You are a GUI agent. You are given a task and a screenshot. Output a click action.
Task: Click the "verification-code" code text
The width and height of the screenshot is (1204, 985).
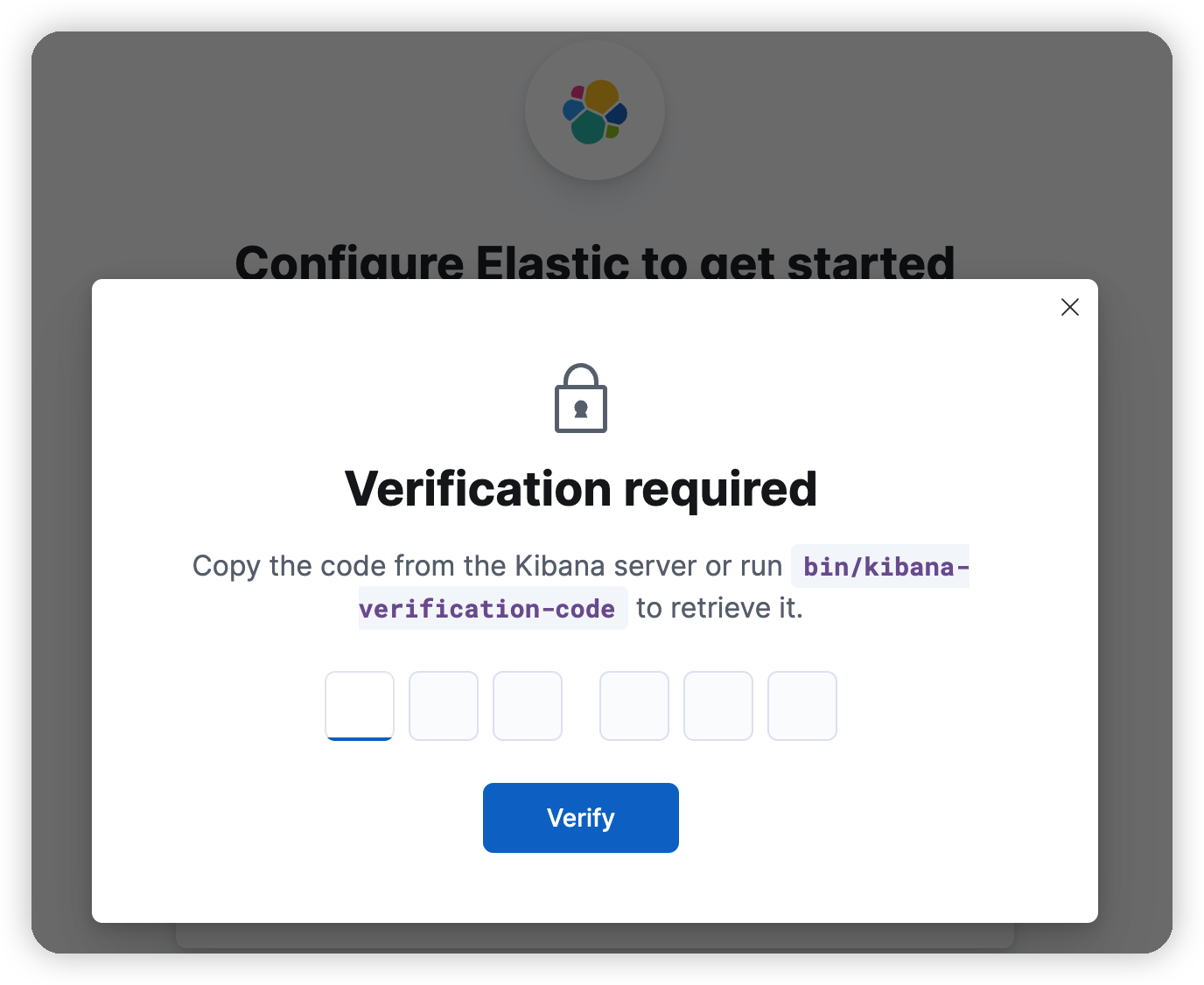(x=487, y=609)
